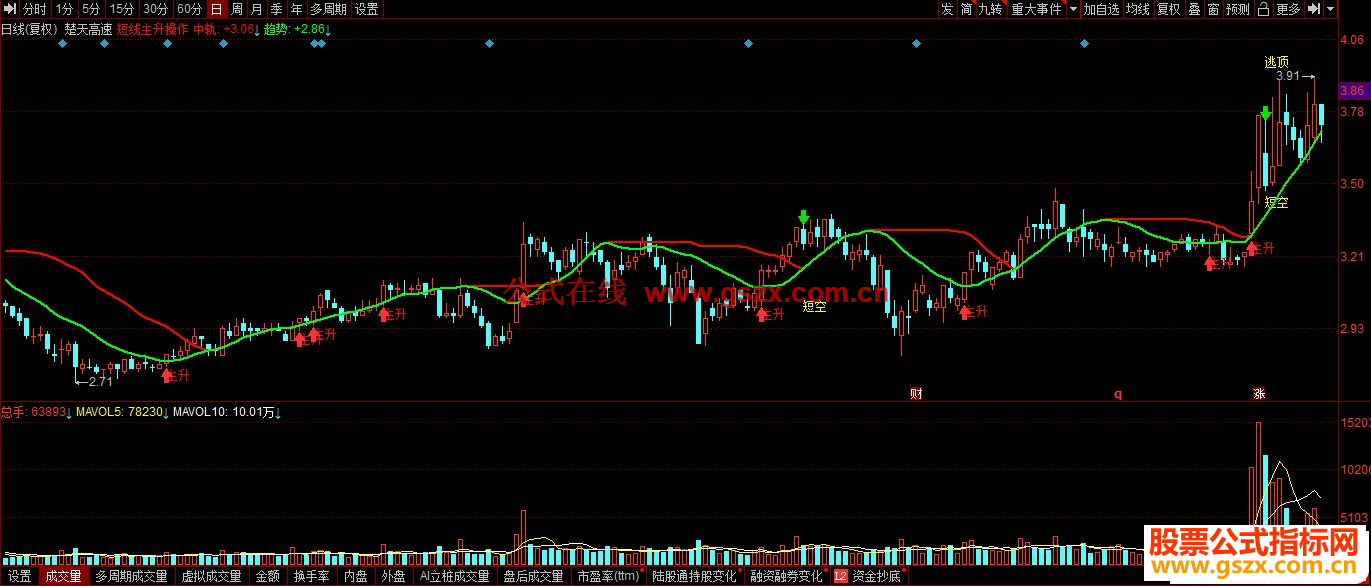
Task: Click the 窗 window button
Action: pyautogui.click(x=1213, y=9)
